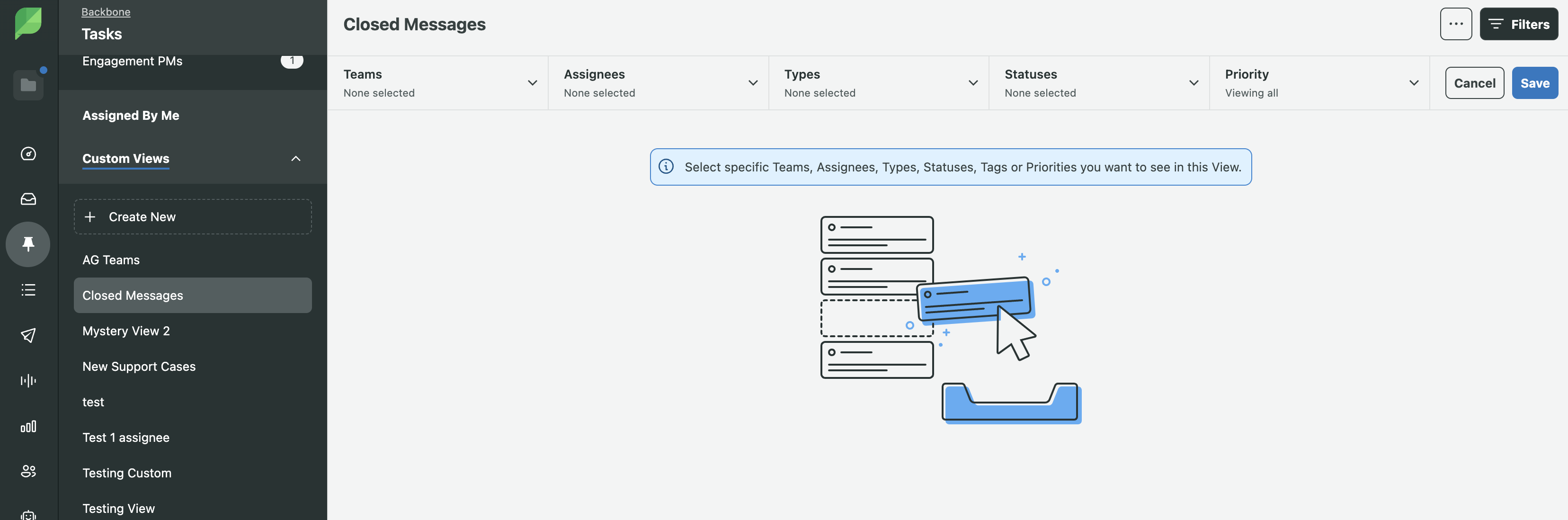Click the info icon in the banner
Screen dimensions: 1568x520
(x=666, y=166)
